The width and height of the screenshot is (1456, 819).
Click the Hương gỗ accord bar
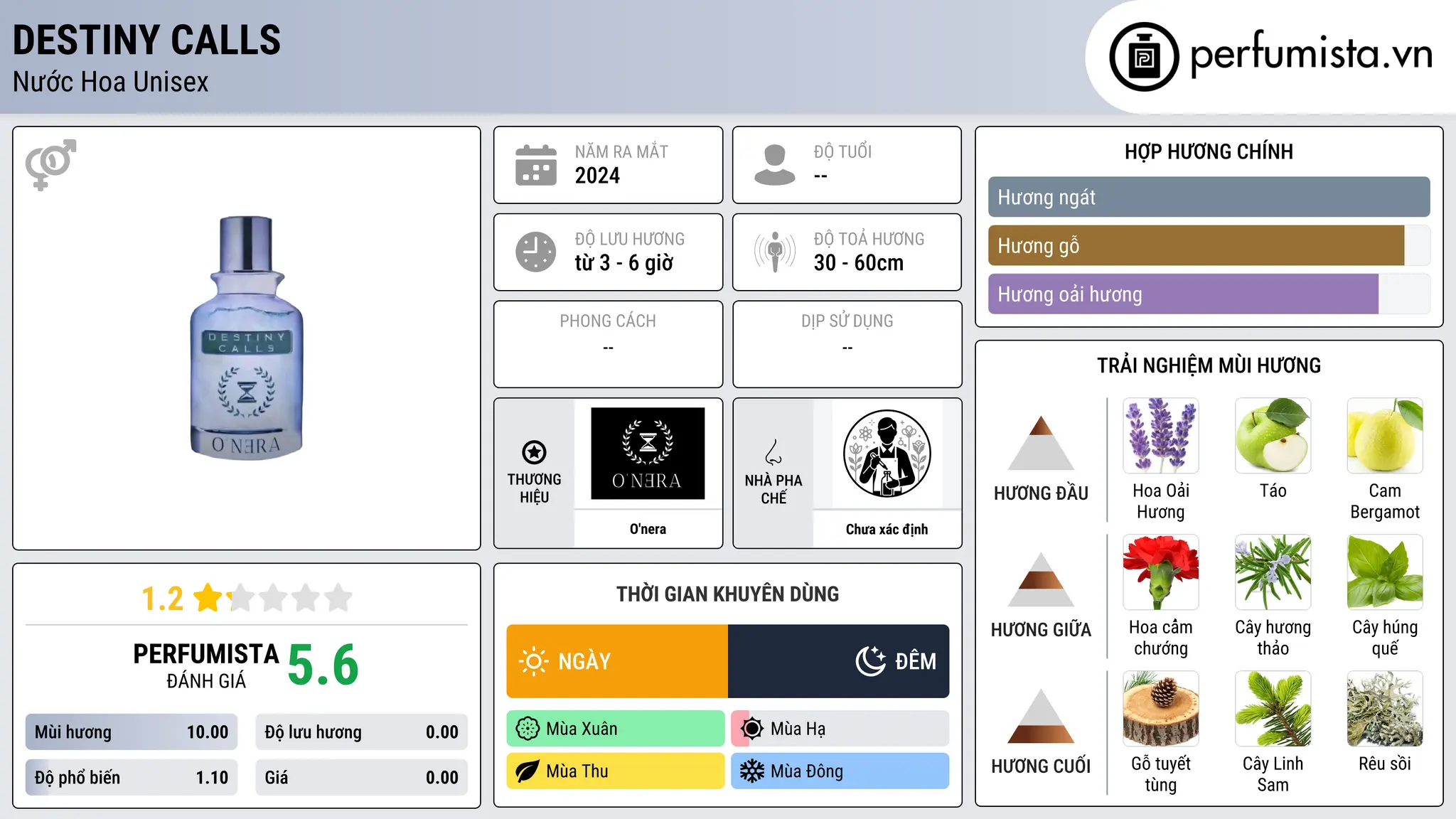coord(1209,245)
